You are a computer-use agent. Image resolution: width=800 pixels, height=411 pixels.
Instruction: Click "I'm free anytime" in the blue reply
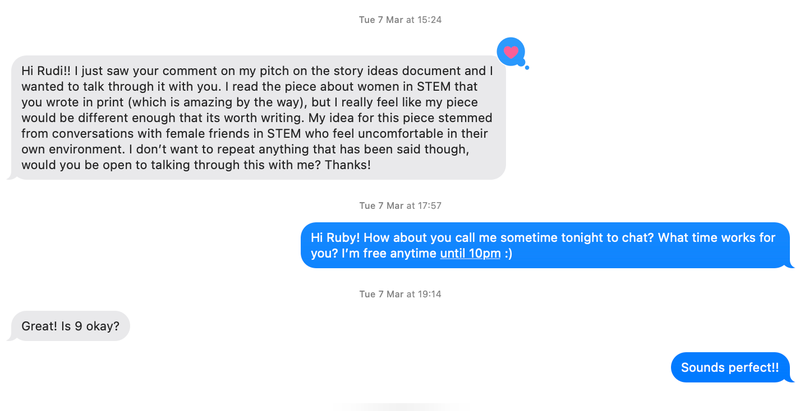[x=374, y=254]
